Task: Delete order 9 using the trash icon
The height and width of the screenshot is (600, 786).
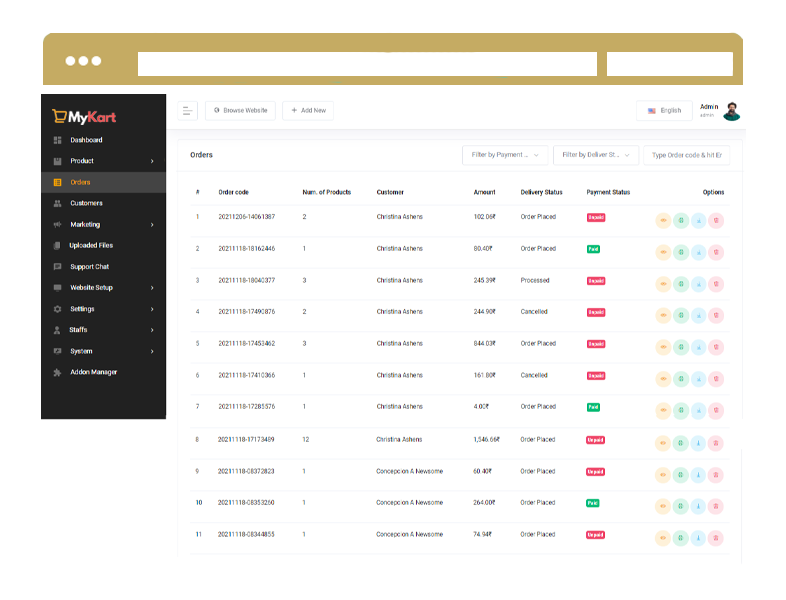Action: point(716,475)
